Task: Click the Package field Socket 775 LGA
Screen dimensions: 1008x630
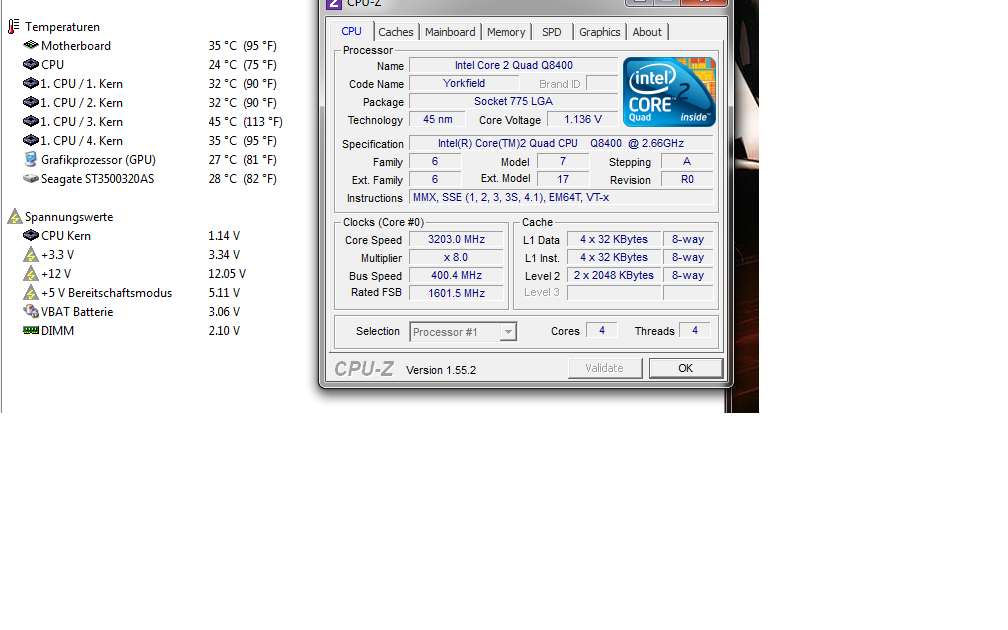Action: [x=514, y=101]
